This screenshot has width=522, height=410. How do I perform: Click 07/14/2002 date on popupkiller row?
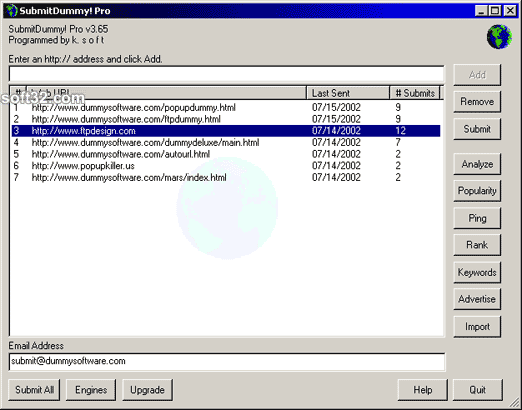click(336, 166)
